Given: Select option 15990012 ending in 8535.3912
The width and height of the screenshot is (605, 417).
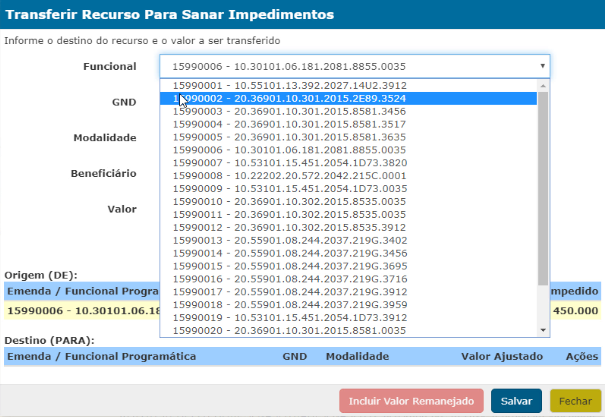Looking at the screenshot, I should click(288, 226).
